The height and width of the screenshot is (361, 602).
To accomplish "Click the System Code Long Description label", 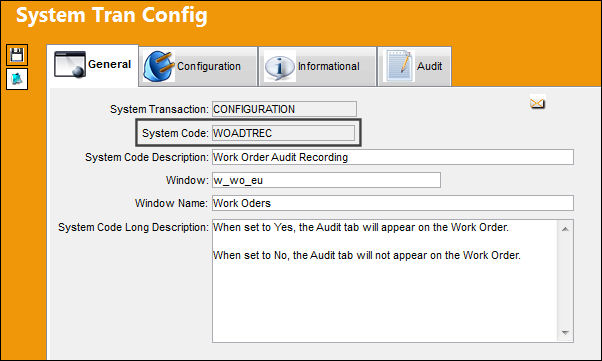I will point(133,227).
